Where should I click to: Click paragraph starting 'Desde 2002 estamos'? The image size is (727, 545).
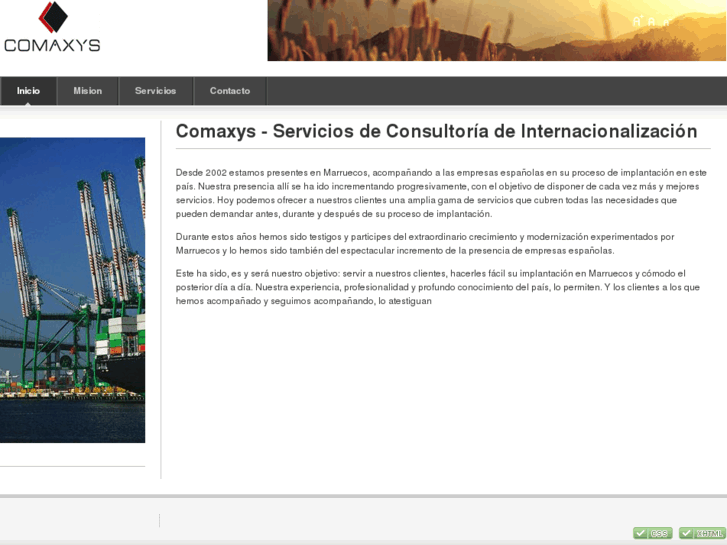[x=441, y=193]
